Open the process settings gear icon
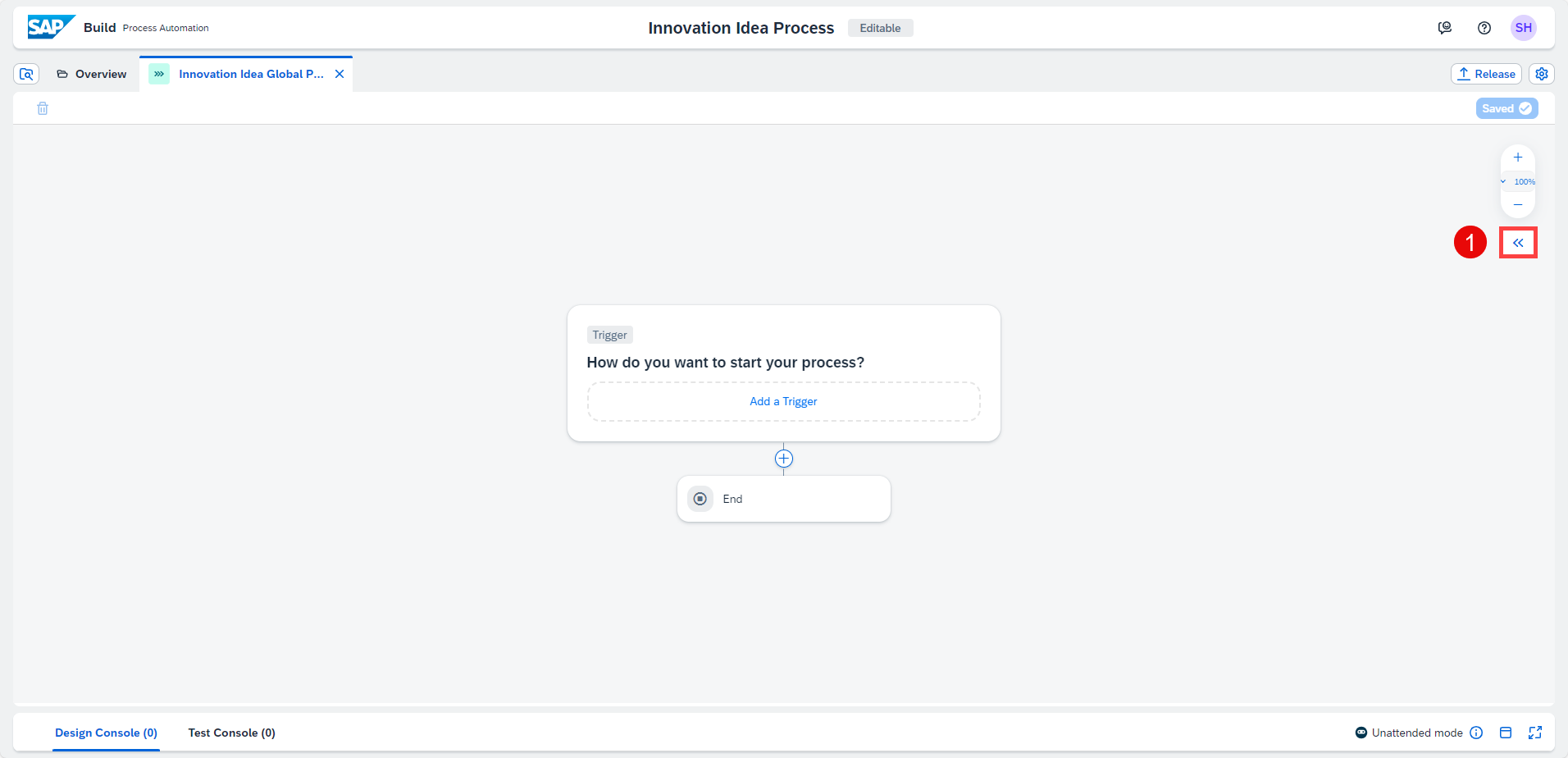 pyautogui.click(x=1542, y=74)
